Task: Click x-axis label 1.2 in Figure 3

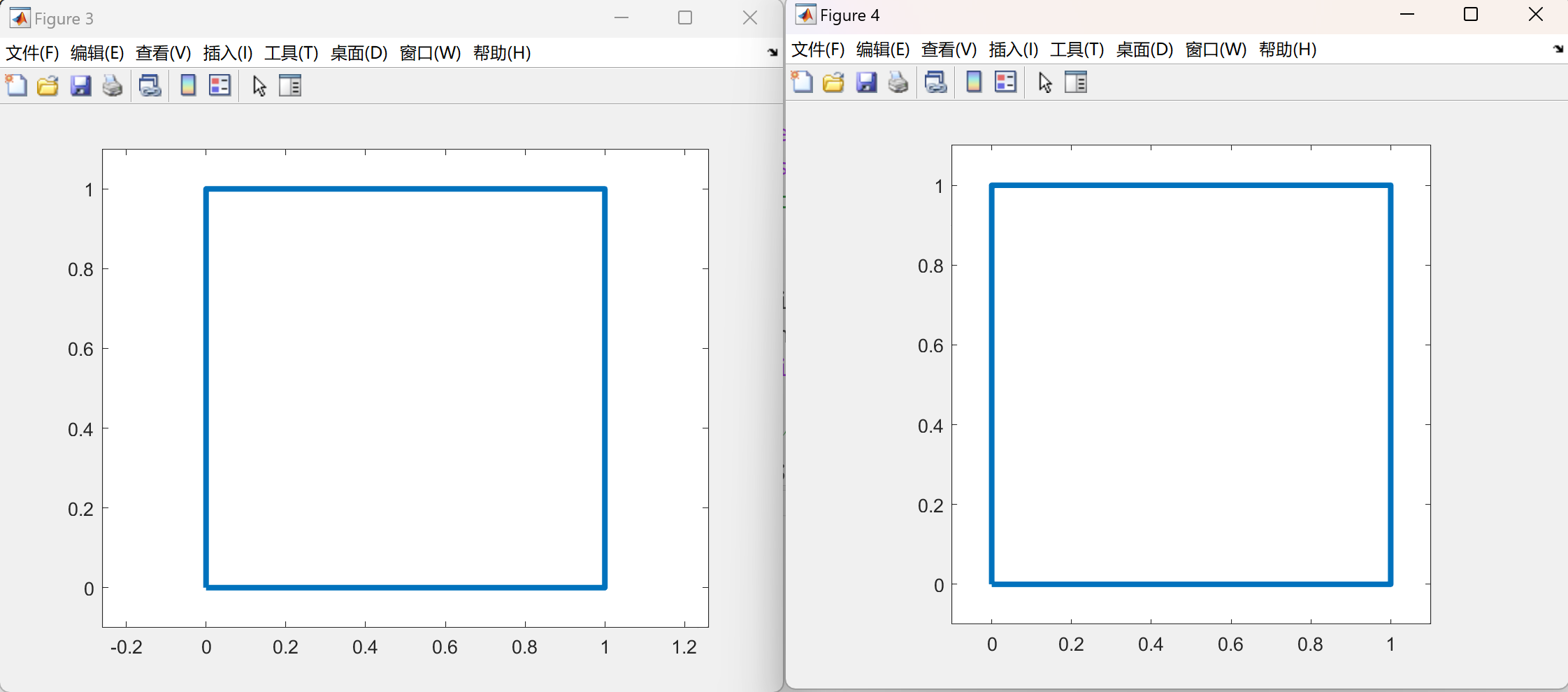Action: click(684, 647)
